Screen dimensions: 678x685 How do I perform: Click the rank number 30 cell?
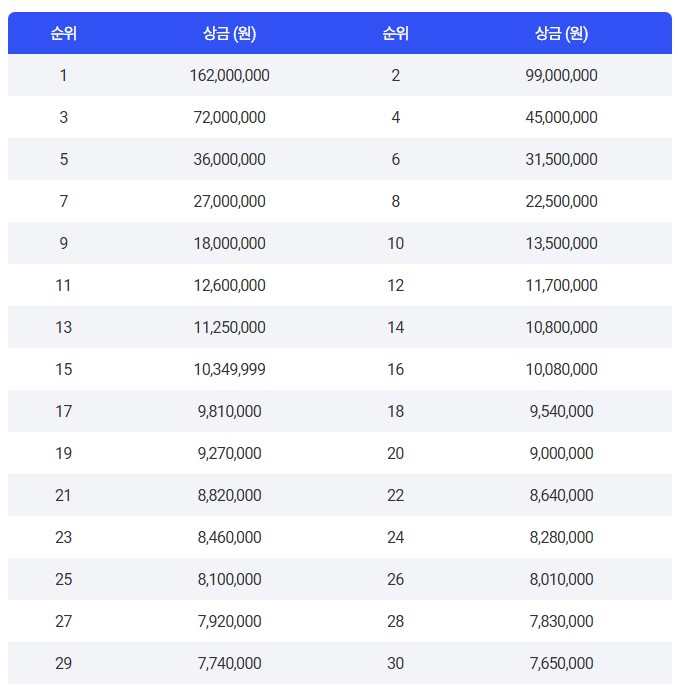pos(395,663)
